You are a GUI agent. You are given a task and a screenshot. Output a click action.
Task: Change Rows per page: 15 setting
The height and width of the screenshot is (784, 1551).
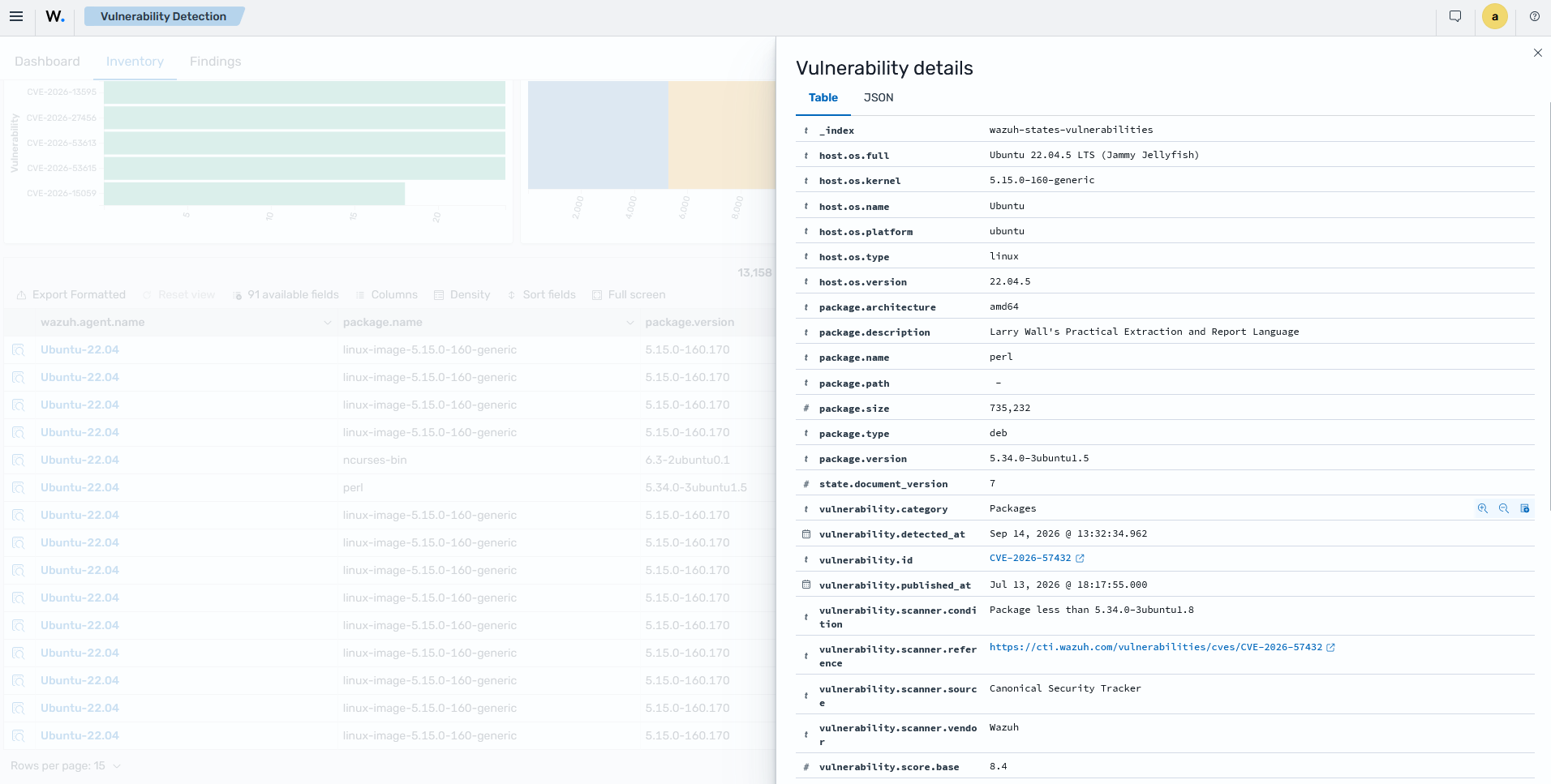coord(66,765)
